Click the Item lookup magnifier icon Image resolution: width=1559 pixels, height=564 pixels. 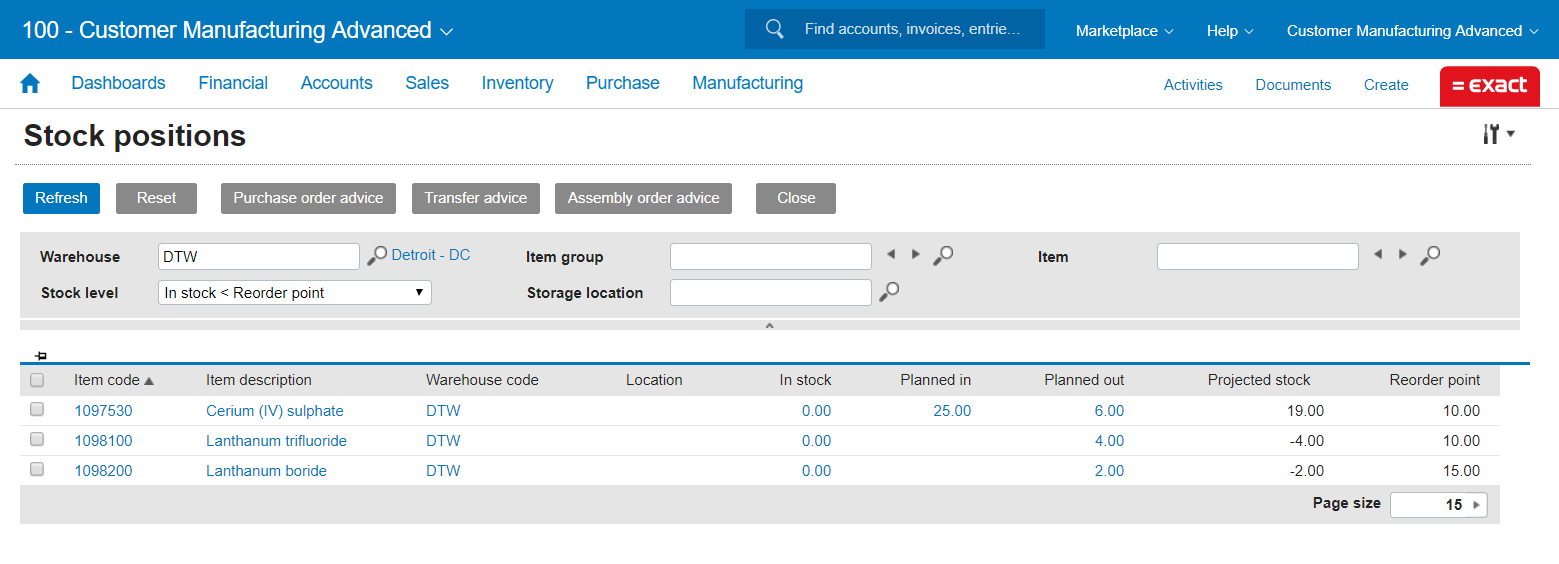click(x=1430, y=256)
